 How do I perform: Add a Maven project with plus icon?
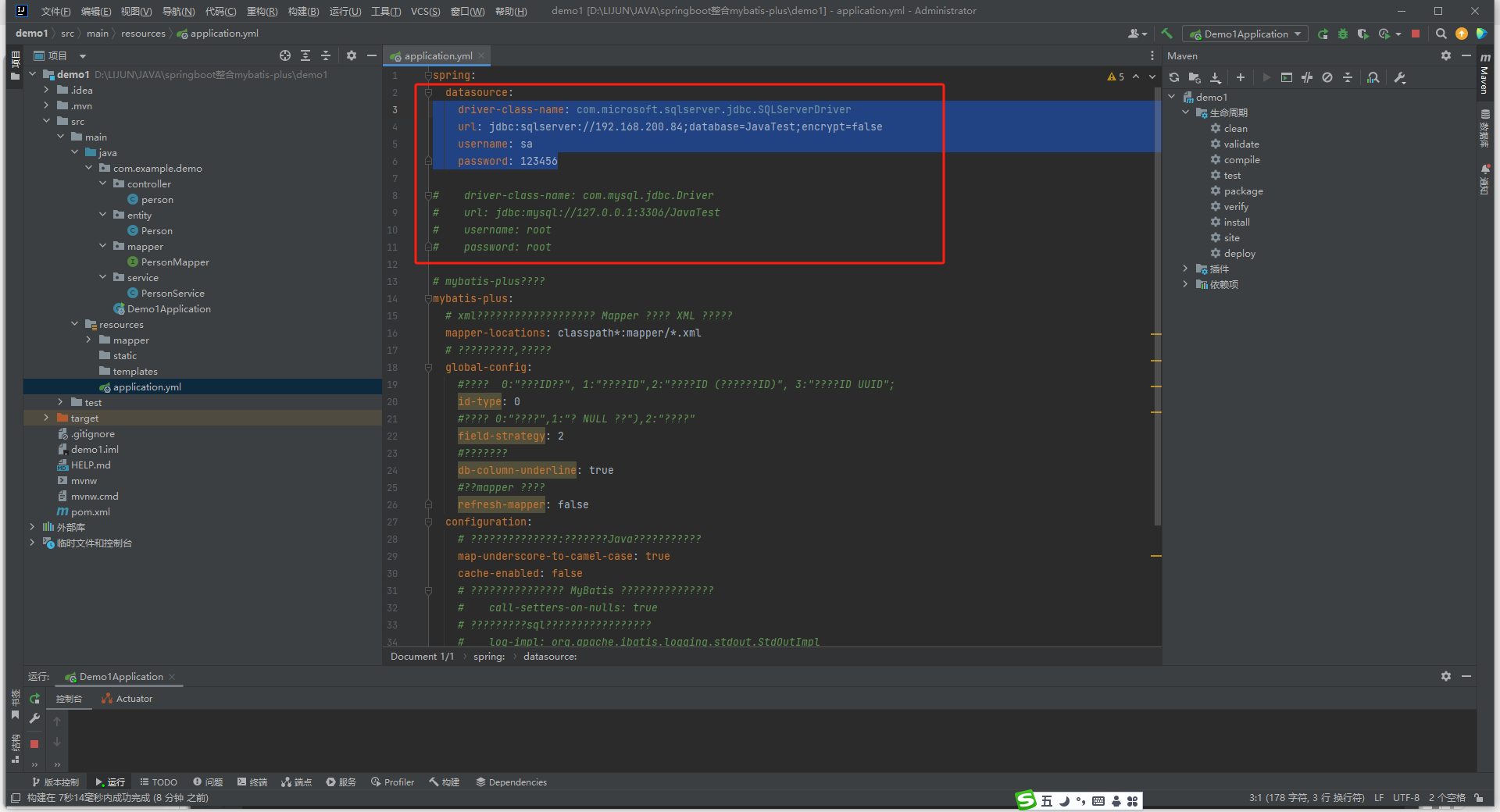point(1241,77)
